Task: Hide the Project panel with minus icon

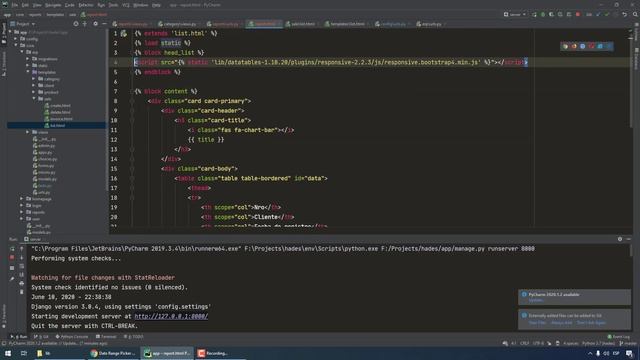Action: pyautogui.click(x=104, y=24)
